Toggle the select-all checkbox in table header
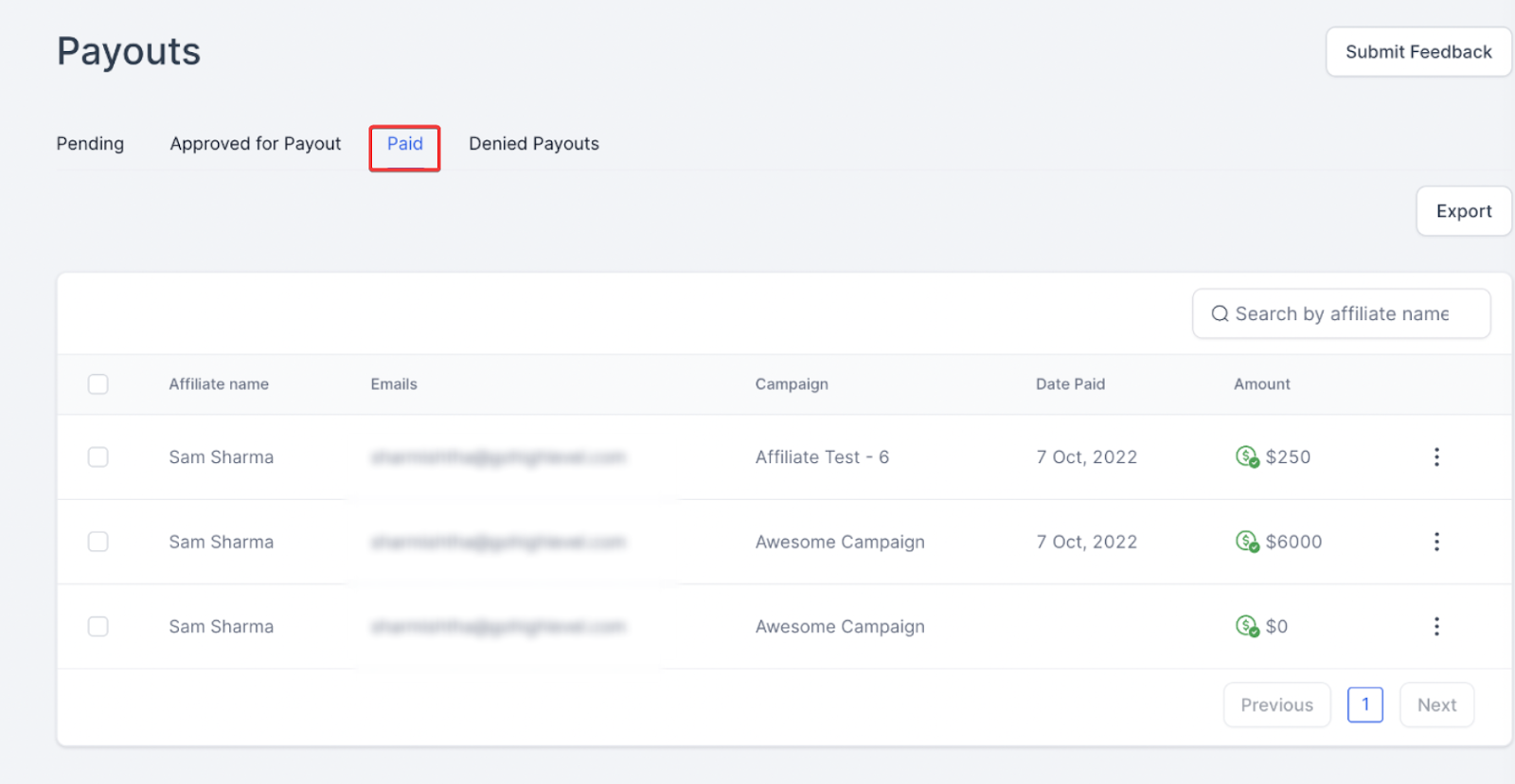This screenshot has height=784, width=1515. click(x=98, y=384)
